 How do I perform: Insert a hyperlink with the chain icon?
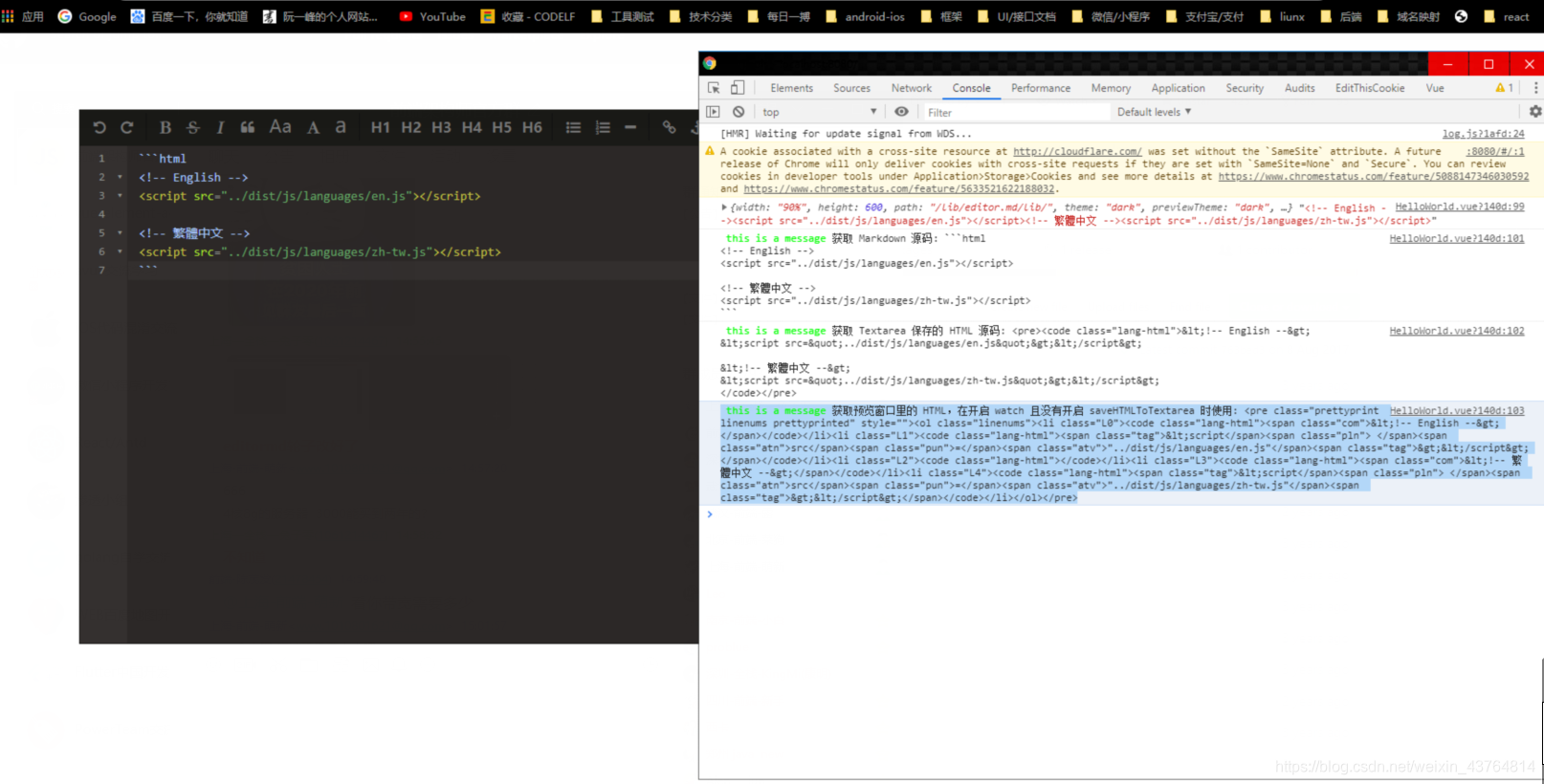click(670, 127)
